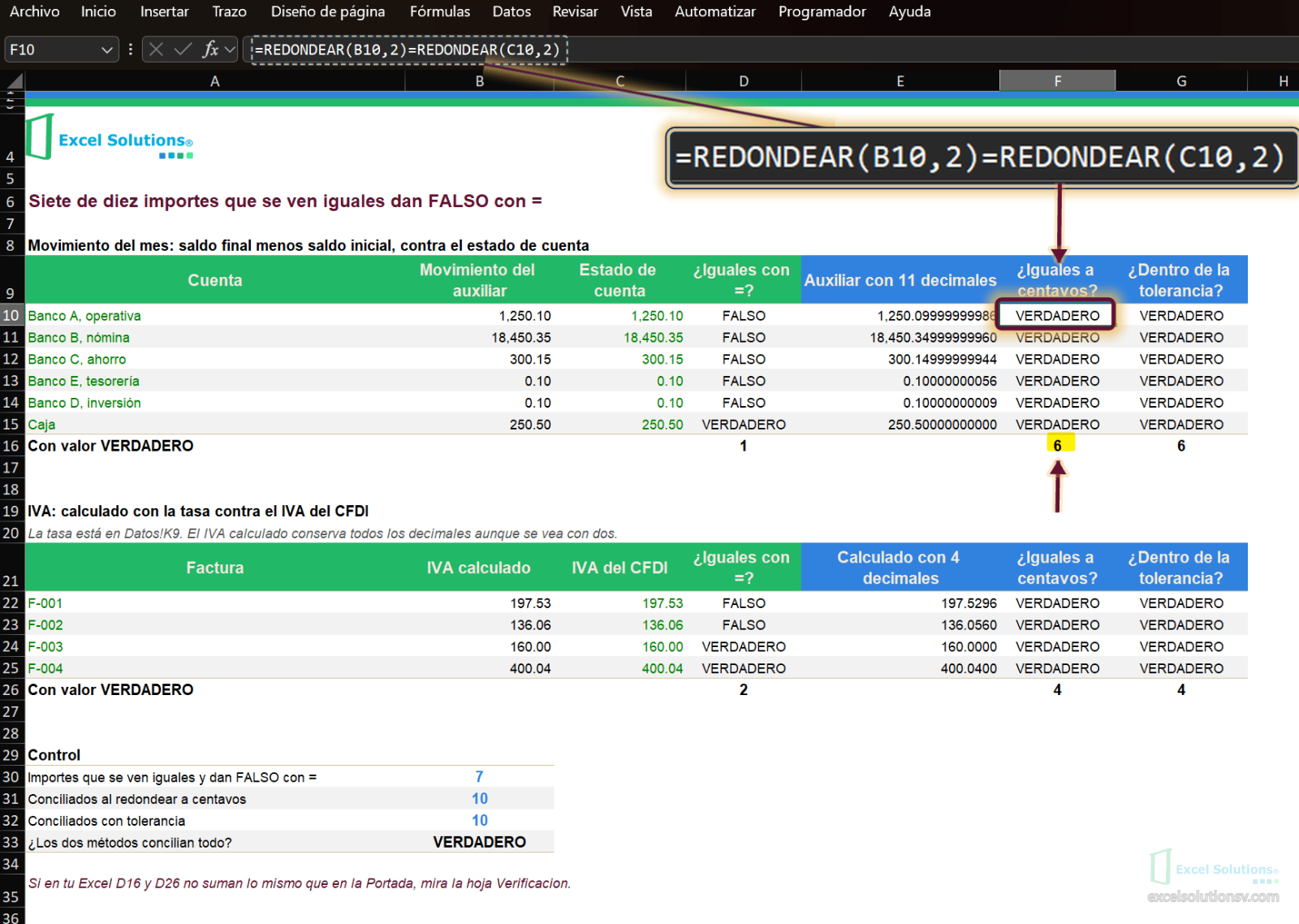Switch to the Revisar tab
Image resolution: width=1299 pixels, height=924 pixels.
[x=575, y=11]
